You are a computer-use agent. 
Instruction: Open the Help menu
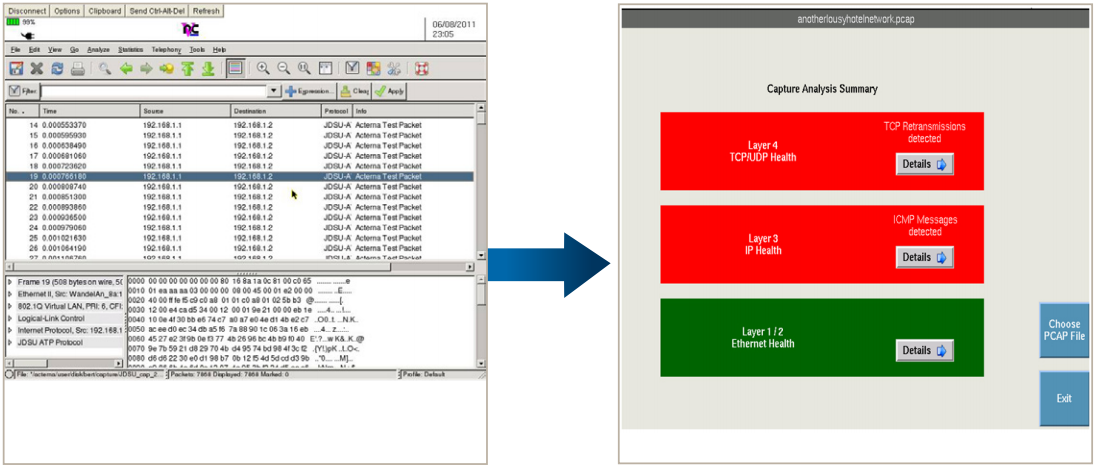pos(219,50)
